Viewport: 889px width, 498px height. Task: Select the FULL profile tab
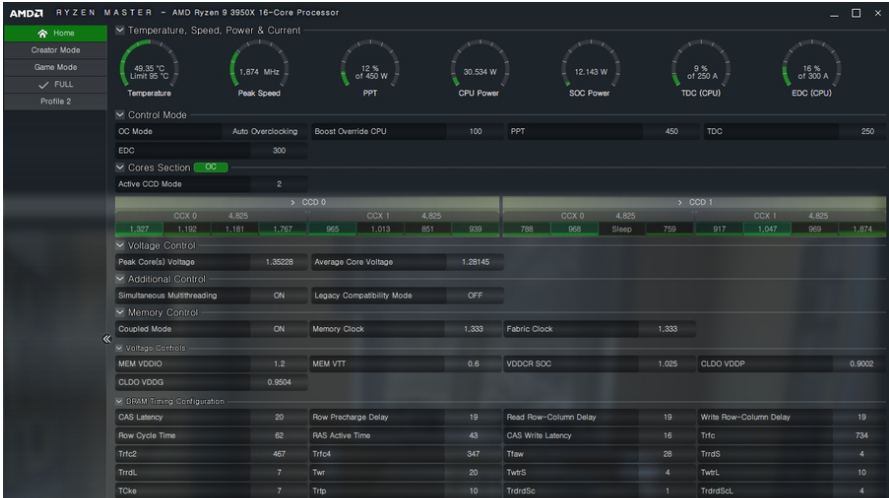(56, 84)
